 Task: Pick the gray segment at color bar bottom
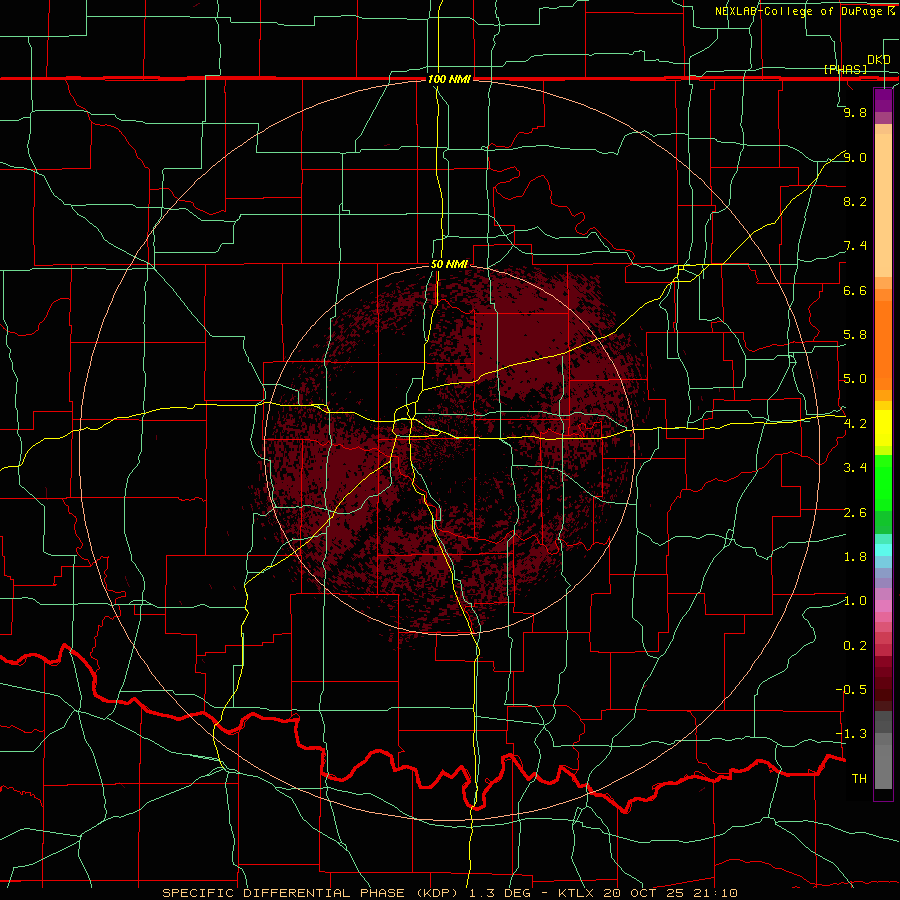pyautogui.click(x=883, y=766)
